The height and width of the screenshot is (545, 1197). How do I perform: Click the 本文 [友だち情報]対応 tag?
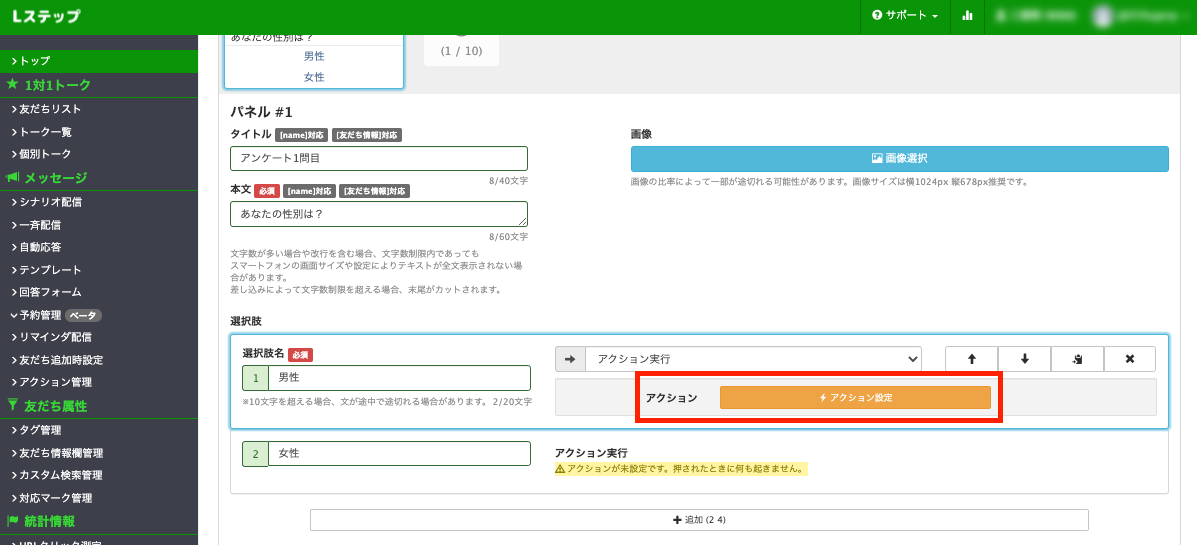(x=375, y=191)
